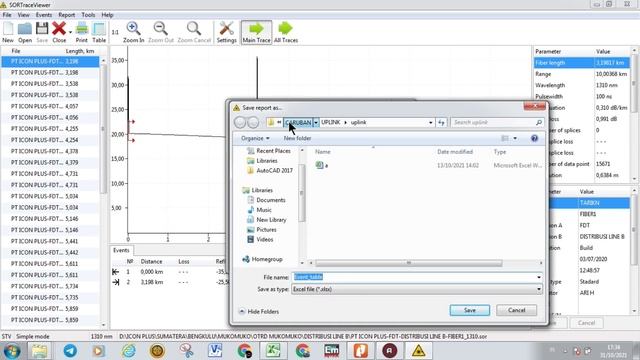This screenshot has height=360, width=640.
Task: Click Cancel in the Save report dialog
Action: point(516,310)
